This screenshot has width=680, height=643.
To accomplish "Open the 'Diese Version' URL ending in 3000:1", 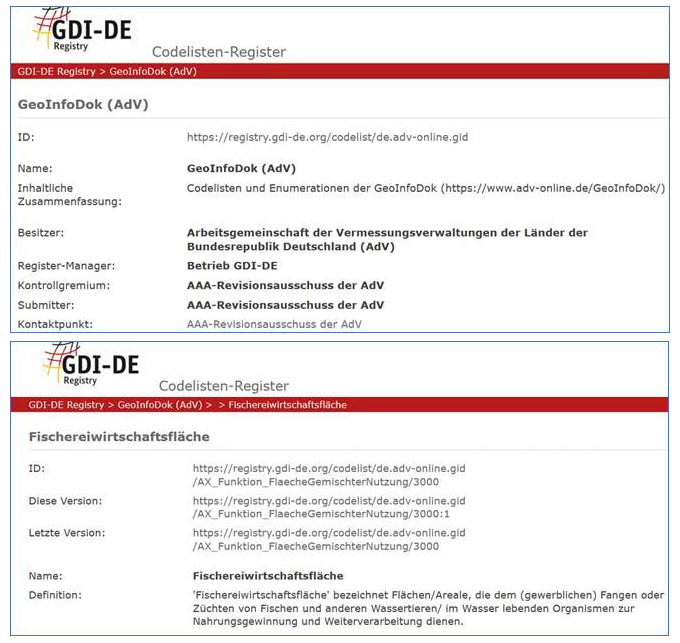I will tap(329, 506).
